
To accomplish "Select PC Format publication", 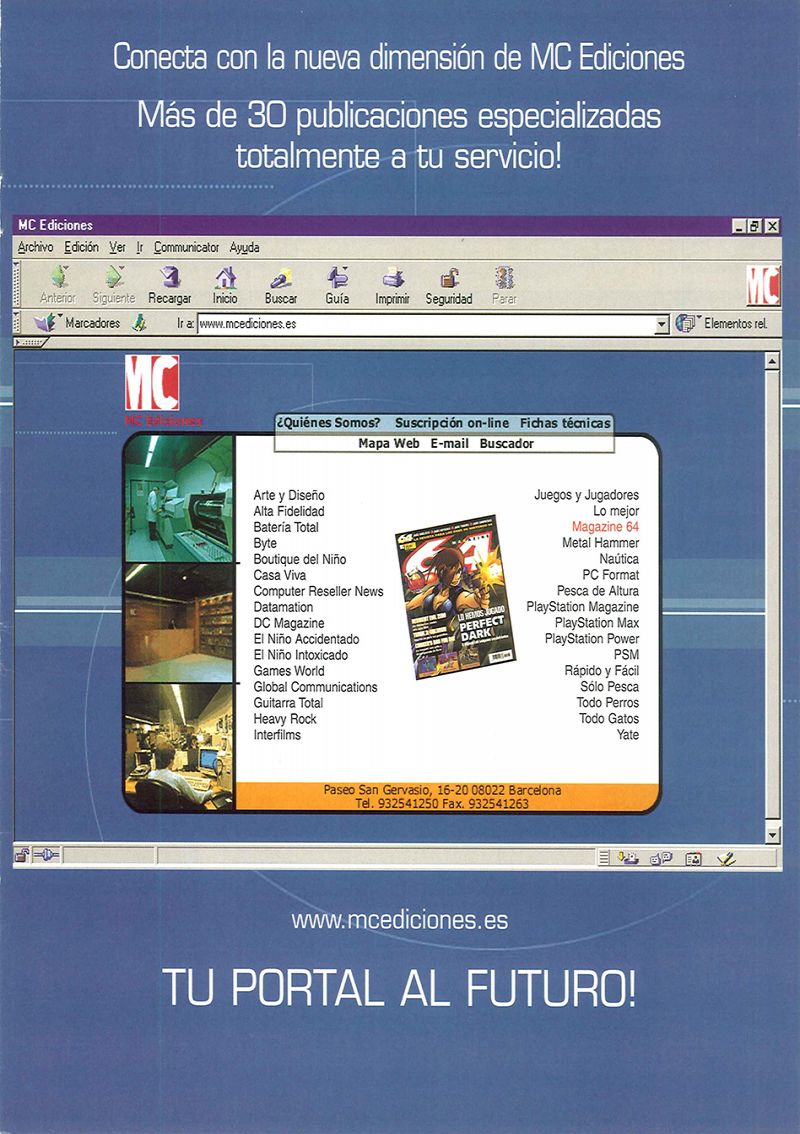I will (610, 575).
